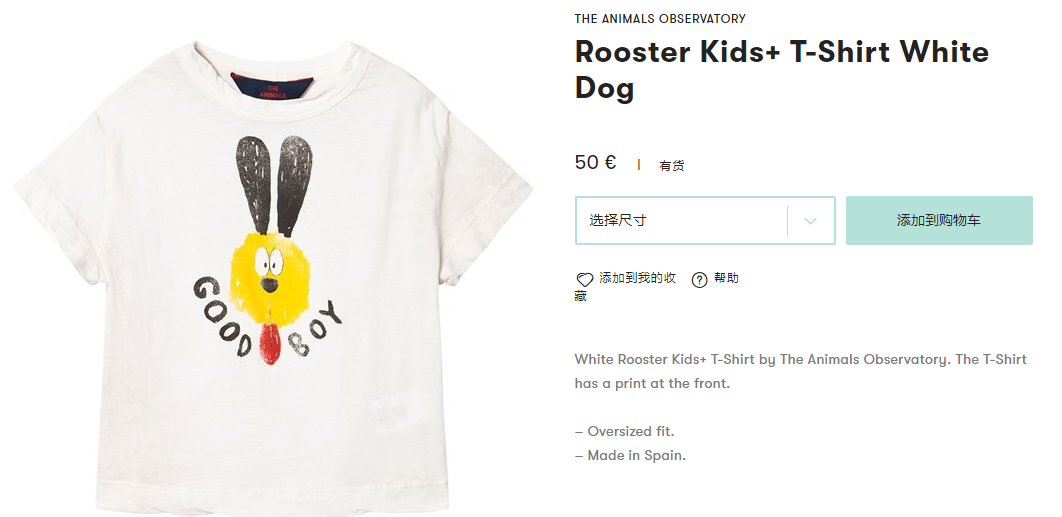Click the 'Oversized fit' description line

click(624, 432)
